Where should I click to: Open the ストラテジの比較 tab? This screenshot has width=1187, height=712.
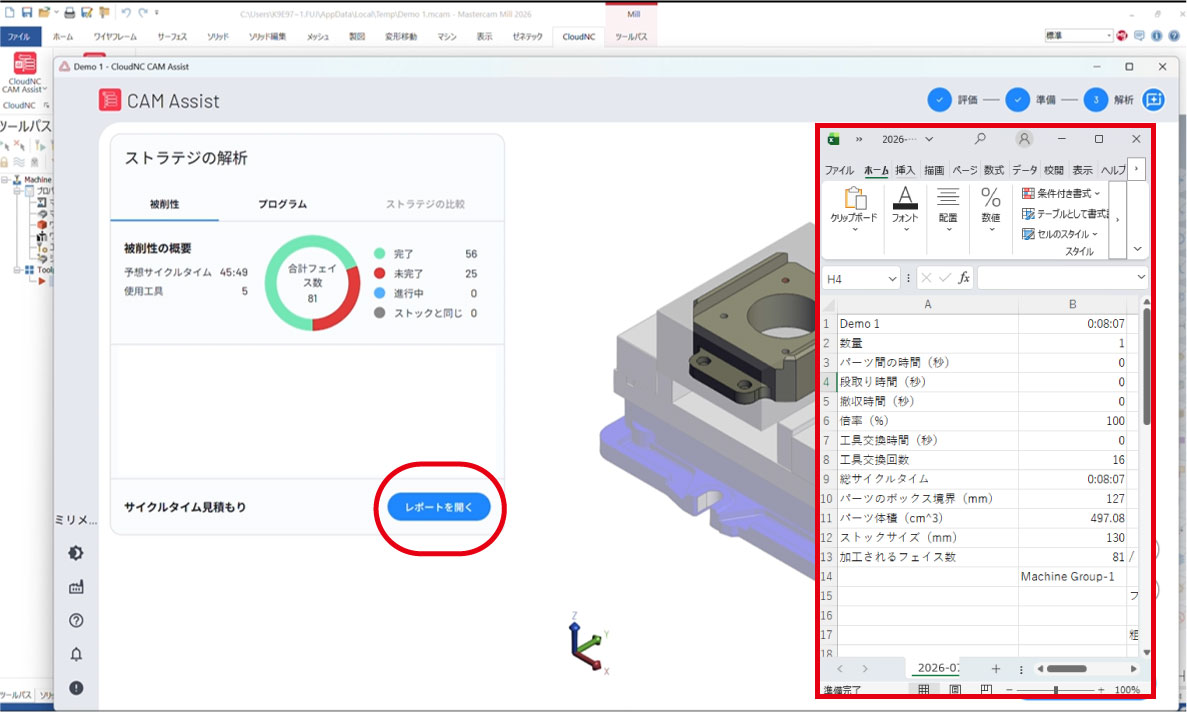[x=425, y=204]
